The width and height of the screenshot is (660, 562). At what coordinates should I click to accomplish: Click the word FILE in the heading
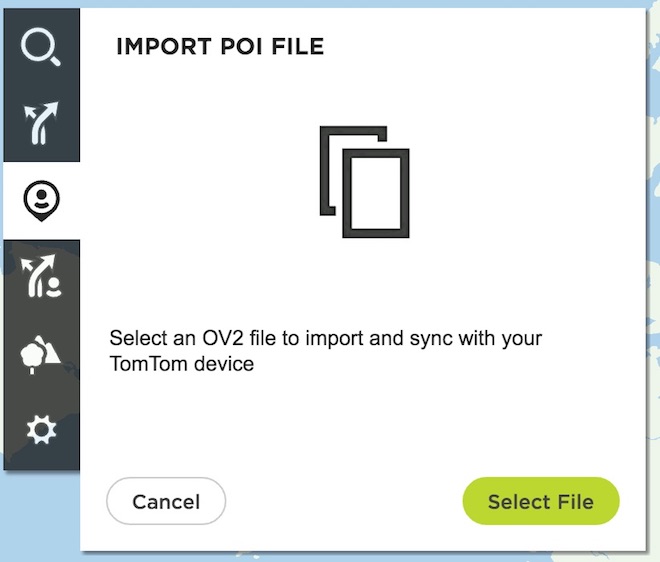(x=298, y=46)
